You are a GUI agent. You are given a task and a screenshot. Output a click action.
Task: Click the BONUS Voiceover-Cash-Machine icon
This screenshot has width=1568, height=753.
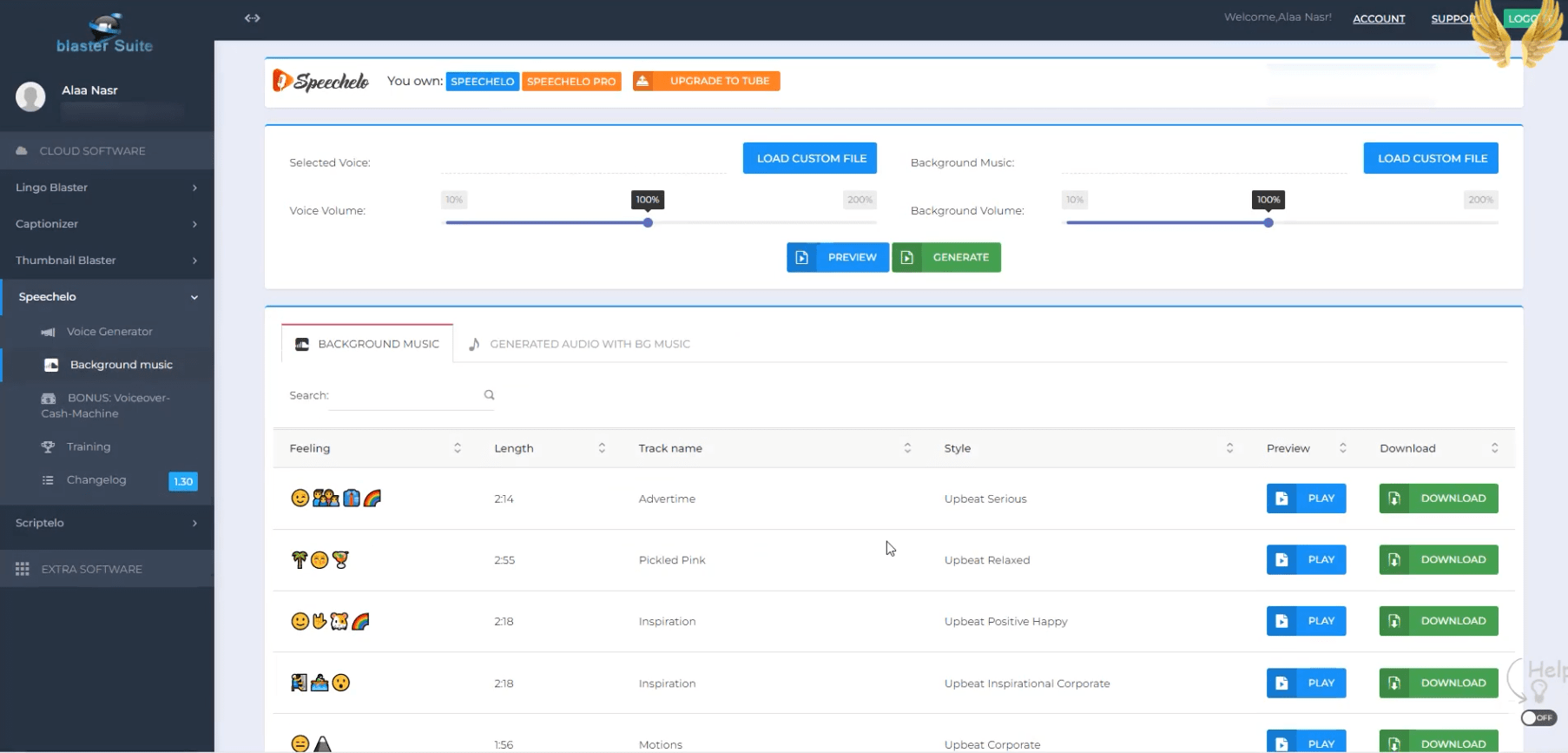[x=49, y=398]
